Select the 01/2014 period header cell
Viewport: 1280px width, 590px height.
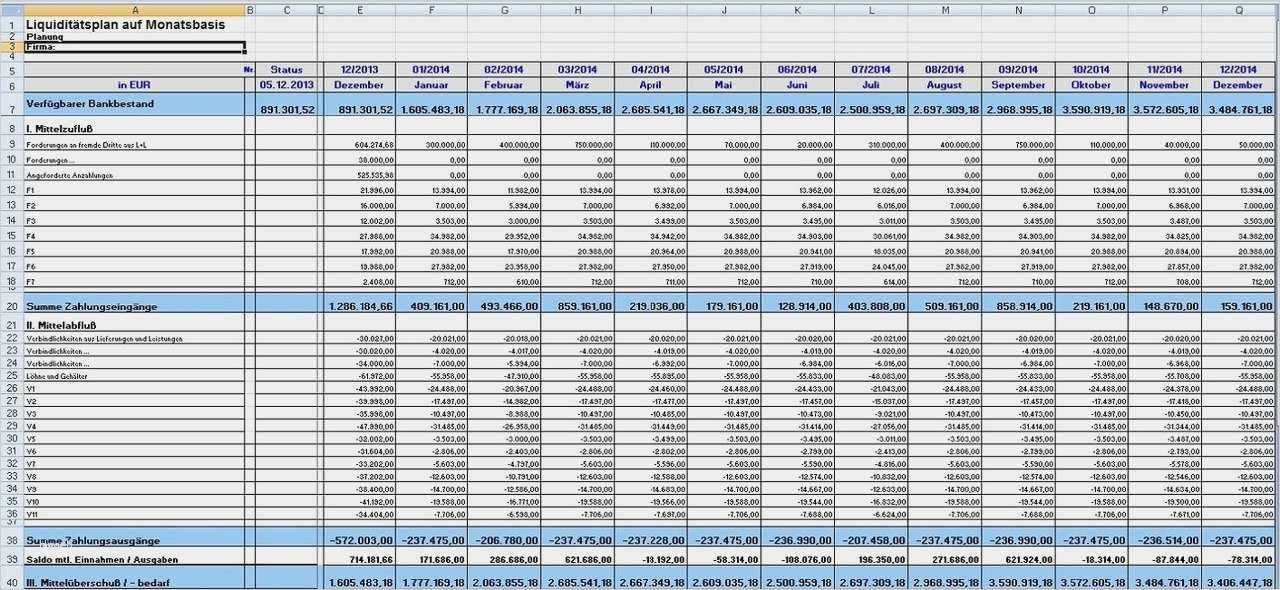[x=431, y=70]
